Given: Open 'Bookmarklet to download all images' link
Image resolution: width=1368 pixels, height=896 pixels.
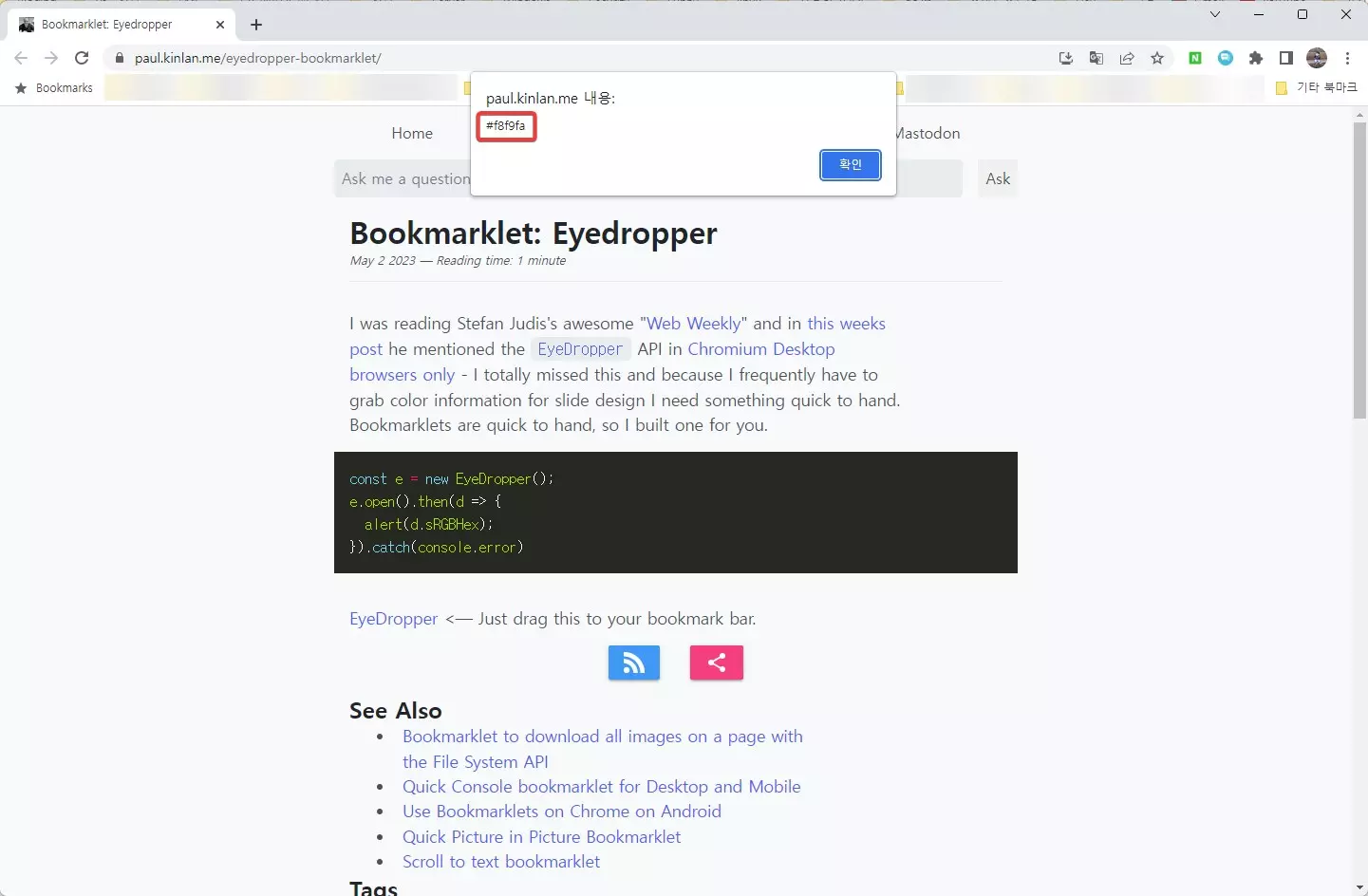Looking at the screenshot, I should click(x=603, y=737).
